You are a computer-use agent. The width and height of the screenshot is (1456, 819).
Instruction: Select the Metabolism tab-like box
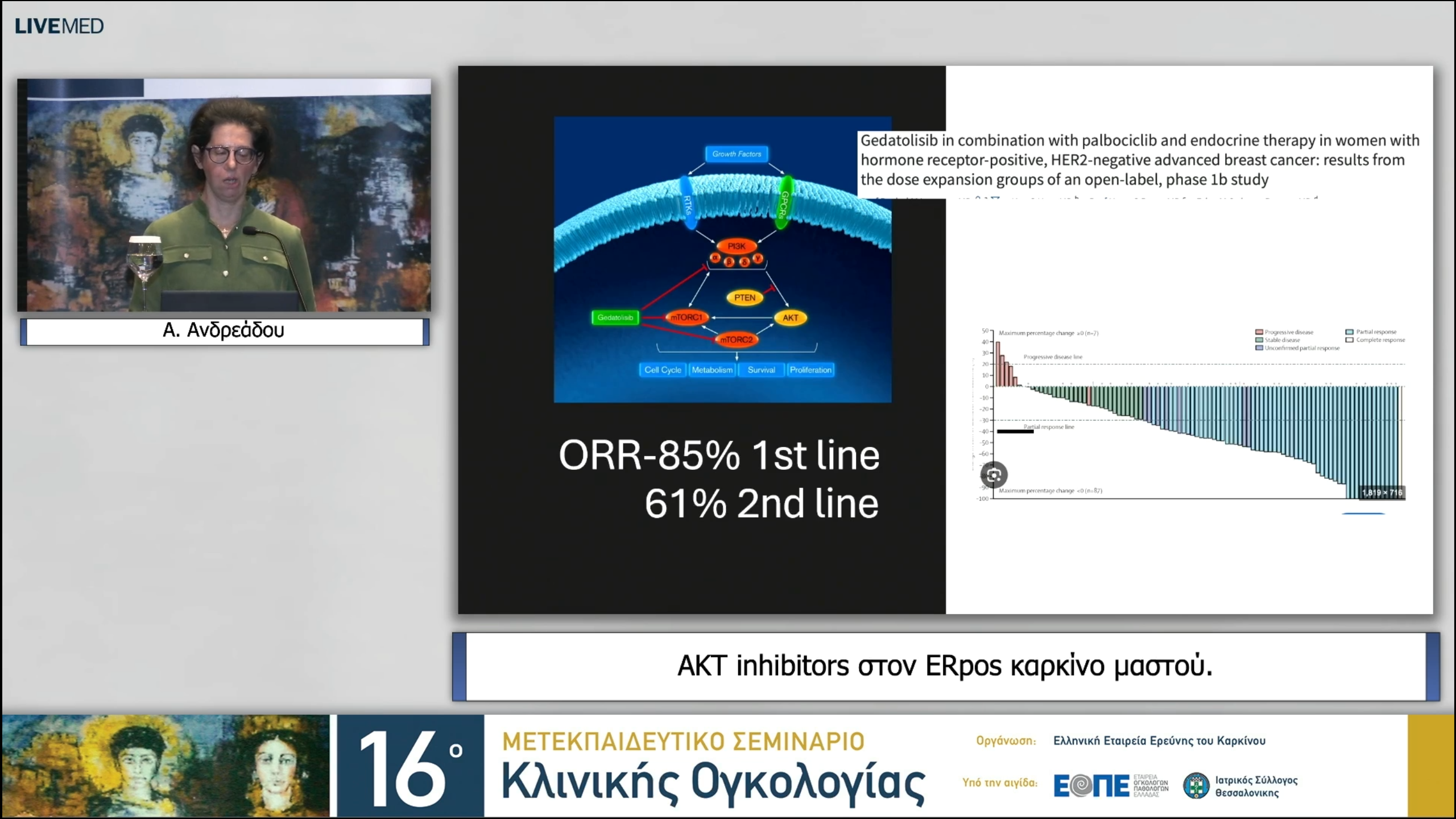(712, 370)
